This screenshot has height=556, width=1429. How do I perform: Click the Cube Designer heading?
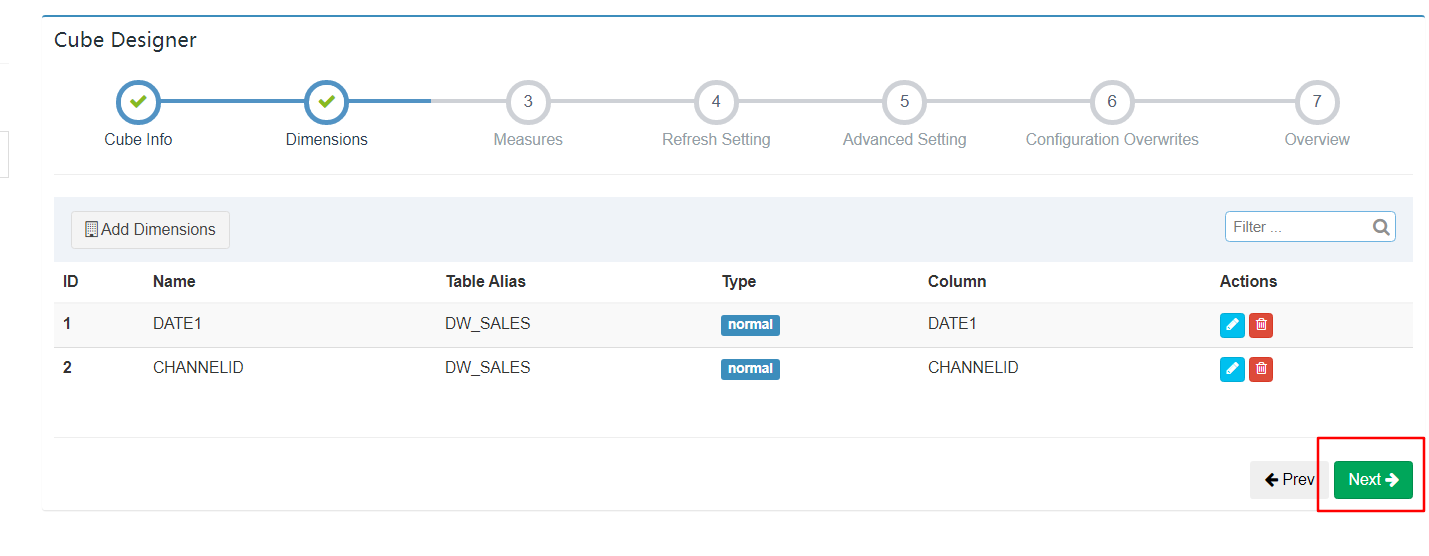click(125, 40)
